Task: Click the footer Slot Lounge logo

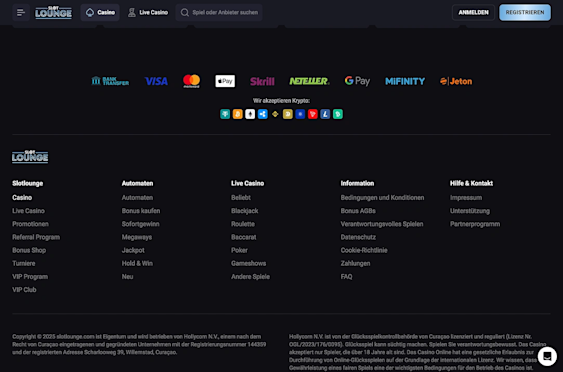Action: (30, 157)
